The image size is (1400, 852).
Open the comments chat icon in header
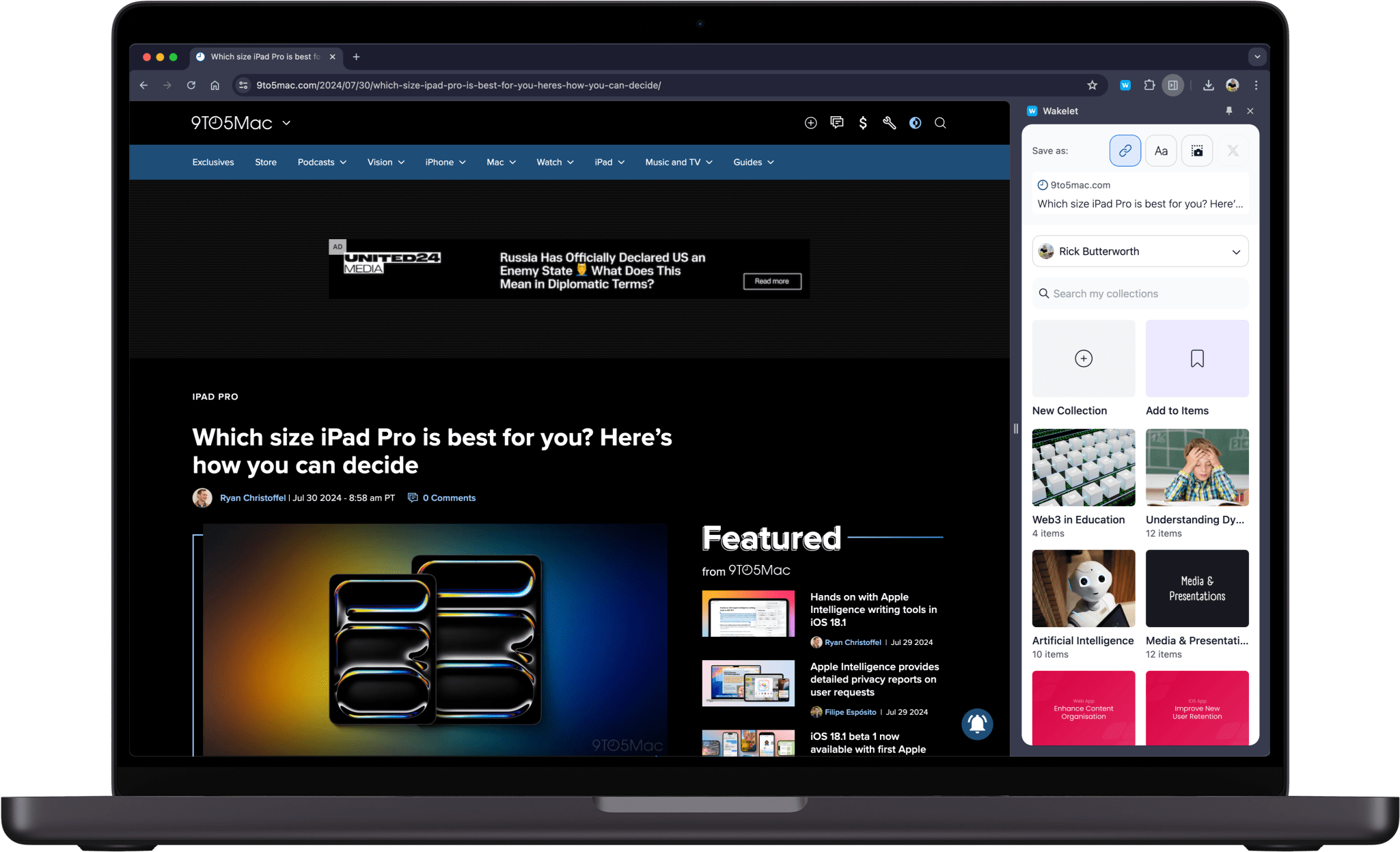point(837,123)
